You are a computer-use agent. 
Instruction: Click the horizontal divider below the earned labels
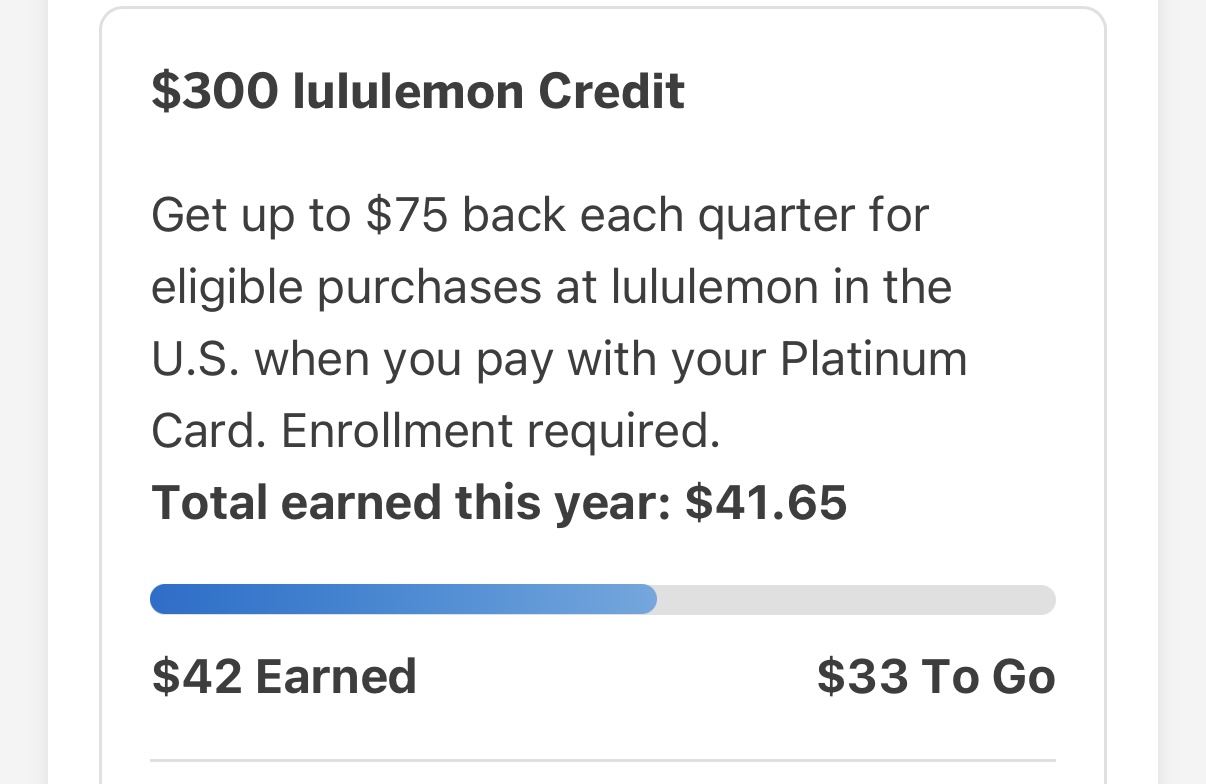tap(603, 761)
